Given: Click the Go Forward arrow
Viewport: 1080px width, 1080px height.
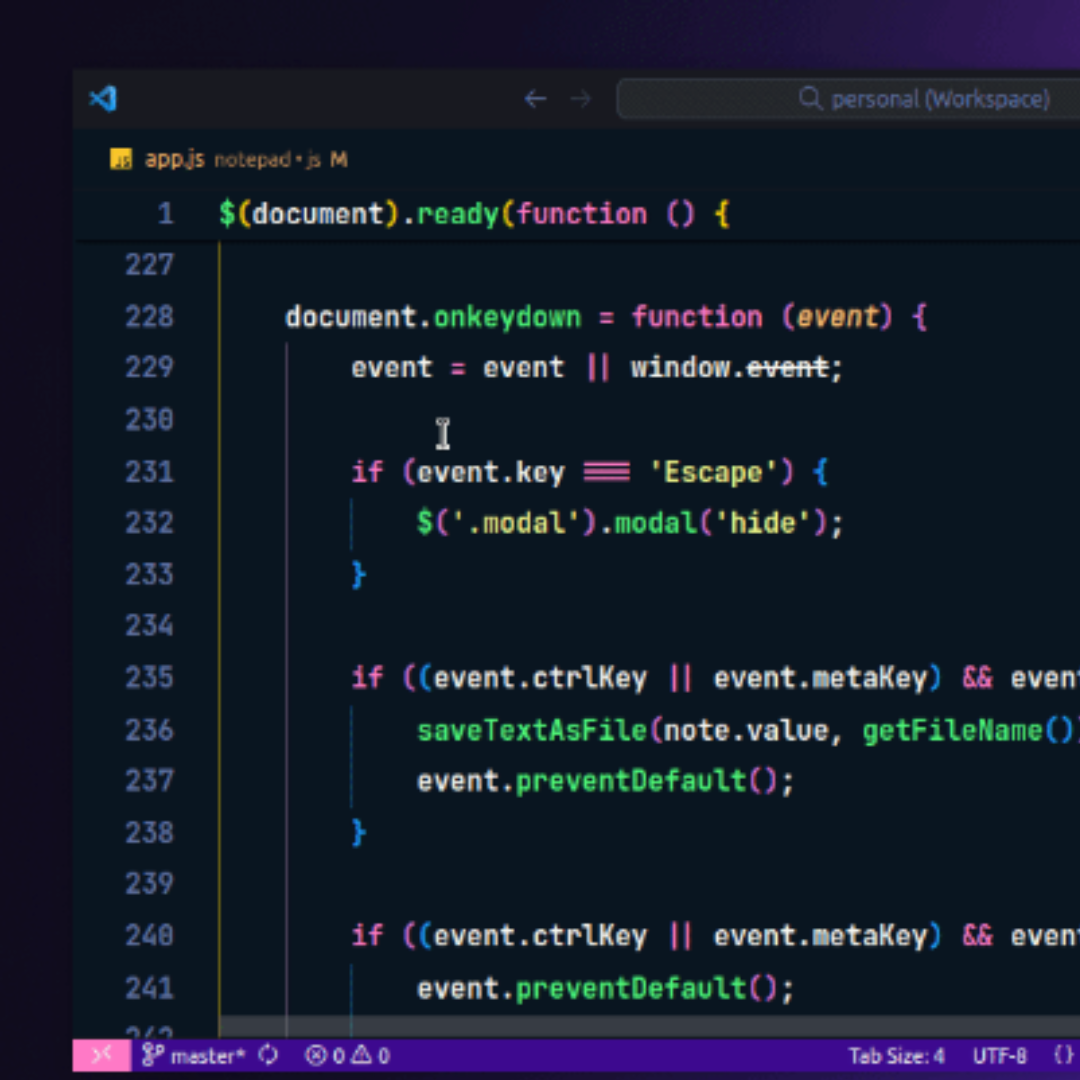Looking at the screenshot, I should pyautogui.click(x=580, y=99).
